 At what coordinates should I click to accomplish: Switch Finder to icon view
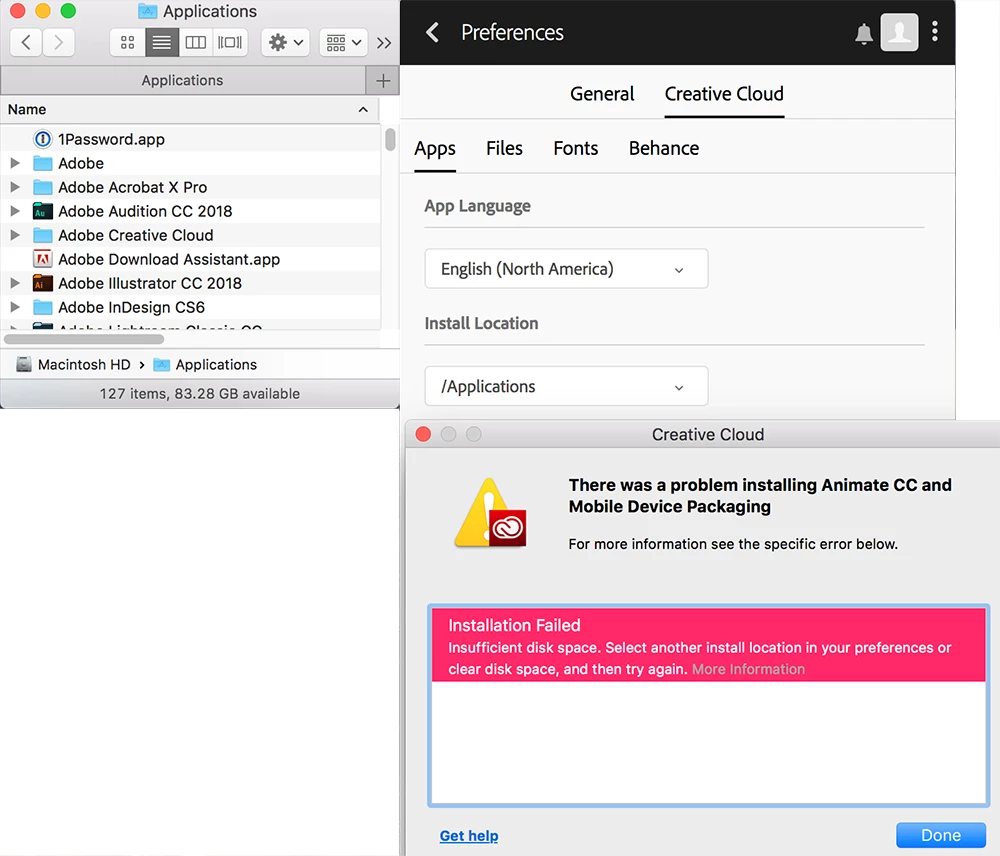[128, 43]
